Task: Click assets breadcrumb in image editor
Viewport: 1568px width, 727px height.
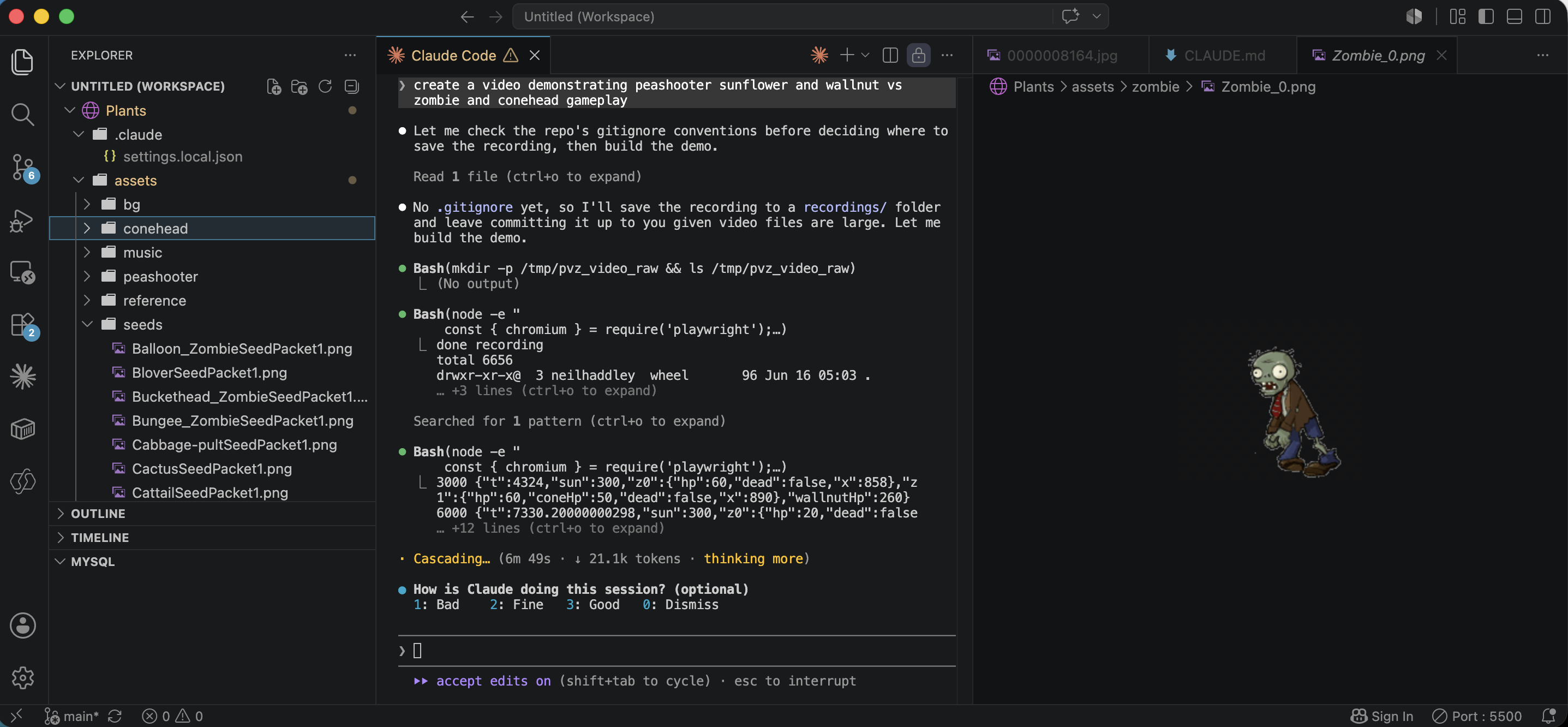Action: click(x=1093, y=87)
